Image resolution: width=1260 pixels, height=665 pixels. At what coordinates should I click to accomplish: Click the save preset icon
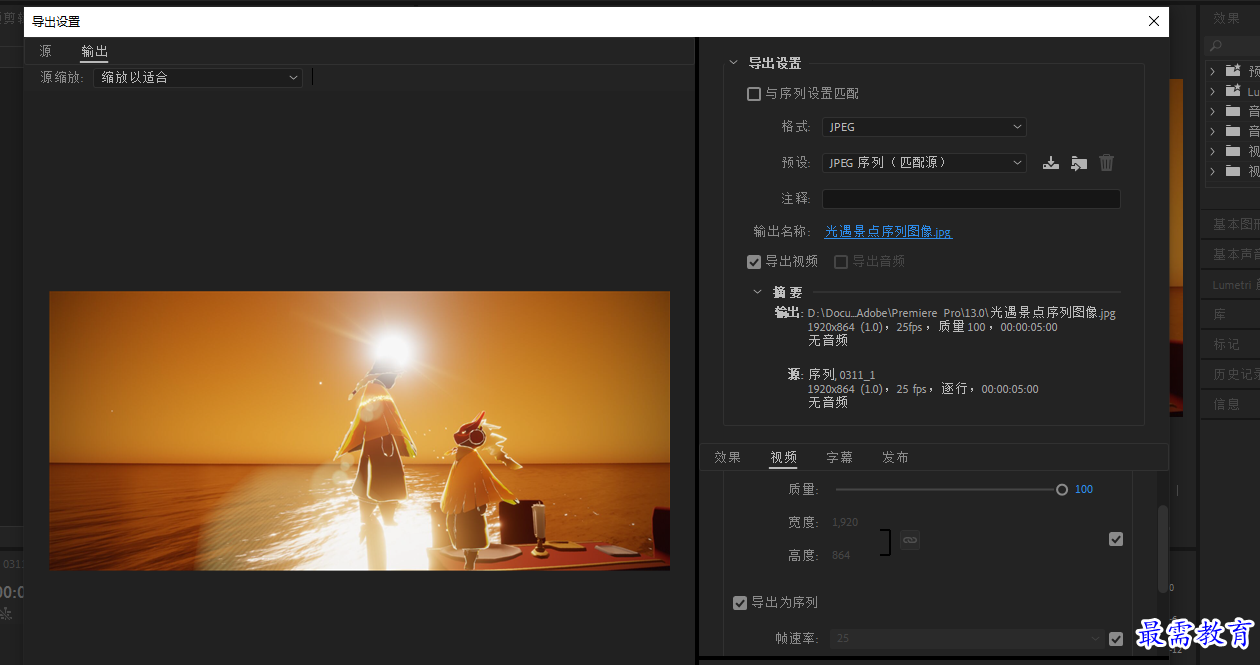point(1050,162)
